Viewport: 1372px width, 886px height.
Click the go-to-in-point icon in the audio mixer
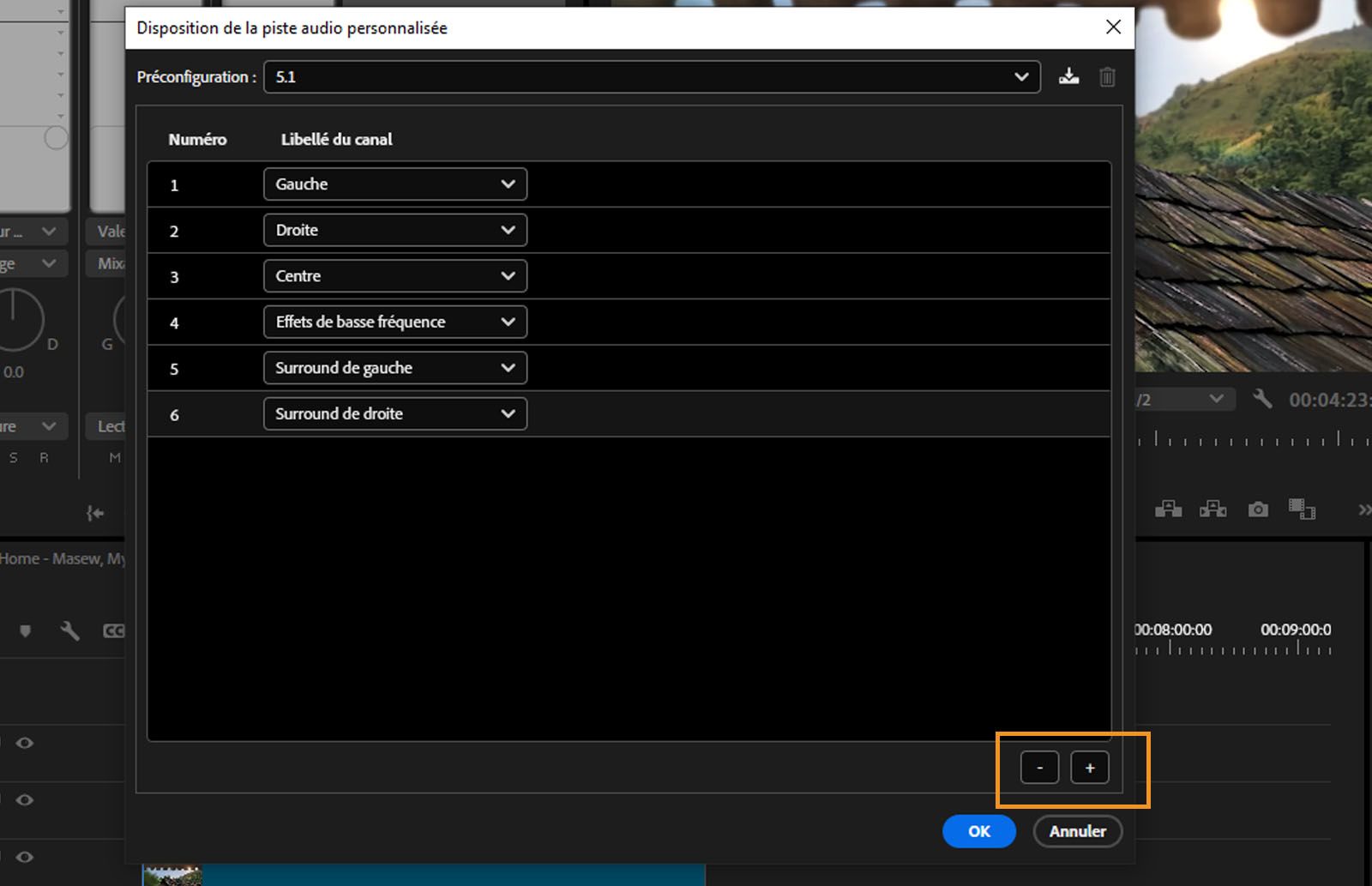95,513
